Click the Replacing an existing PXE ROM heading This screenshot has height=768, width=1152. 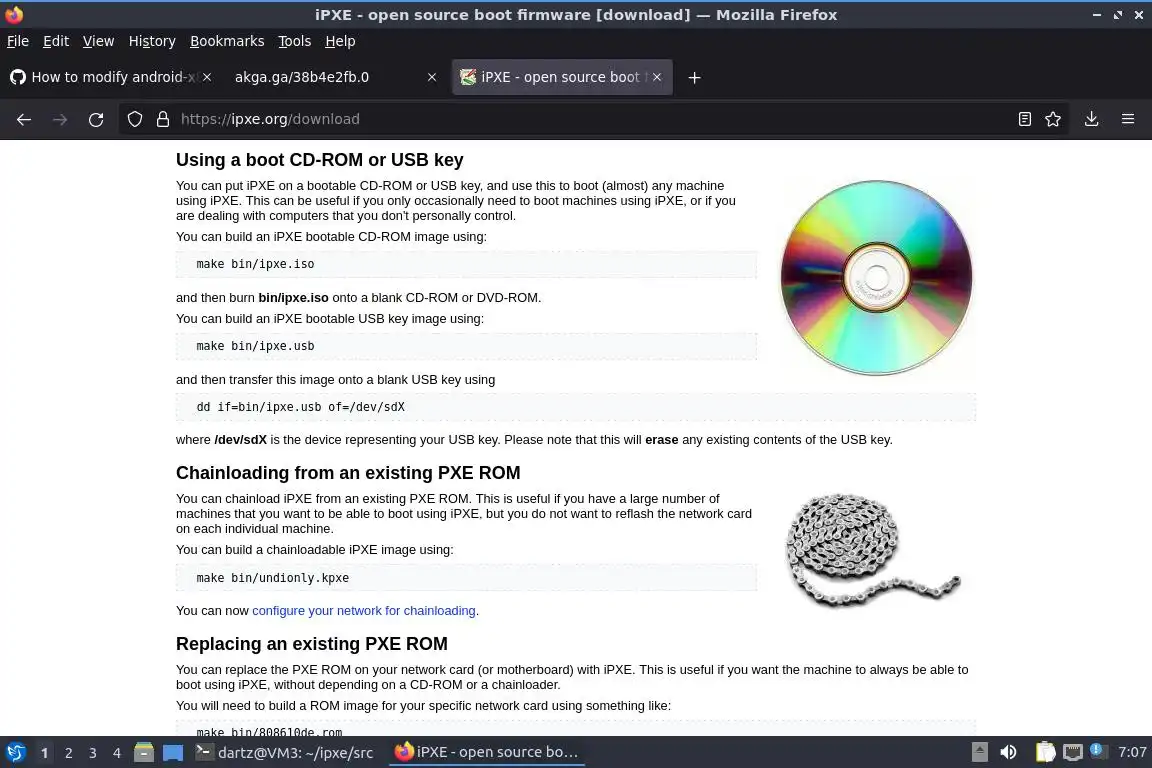coord(312,644)
